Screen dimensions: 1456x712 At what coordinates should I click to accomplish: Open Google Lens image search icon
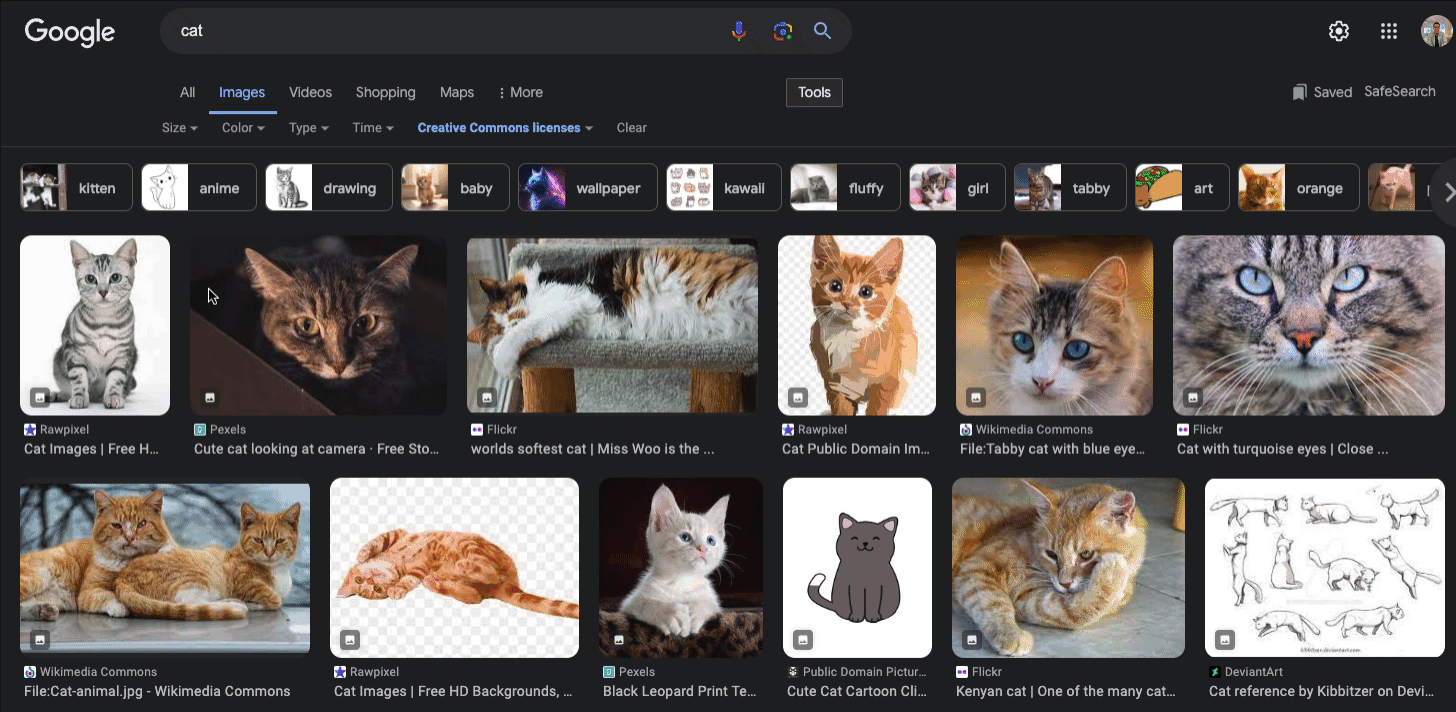tap(782, 31)
